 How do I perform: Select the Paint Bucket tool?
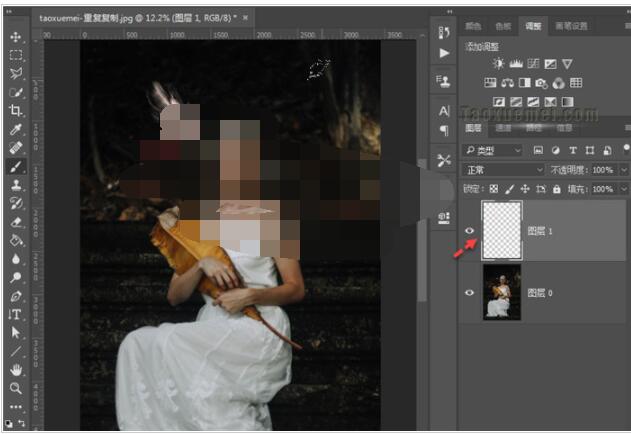[x=16, y=240]
